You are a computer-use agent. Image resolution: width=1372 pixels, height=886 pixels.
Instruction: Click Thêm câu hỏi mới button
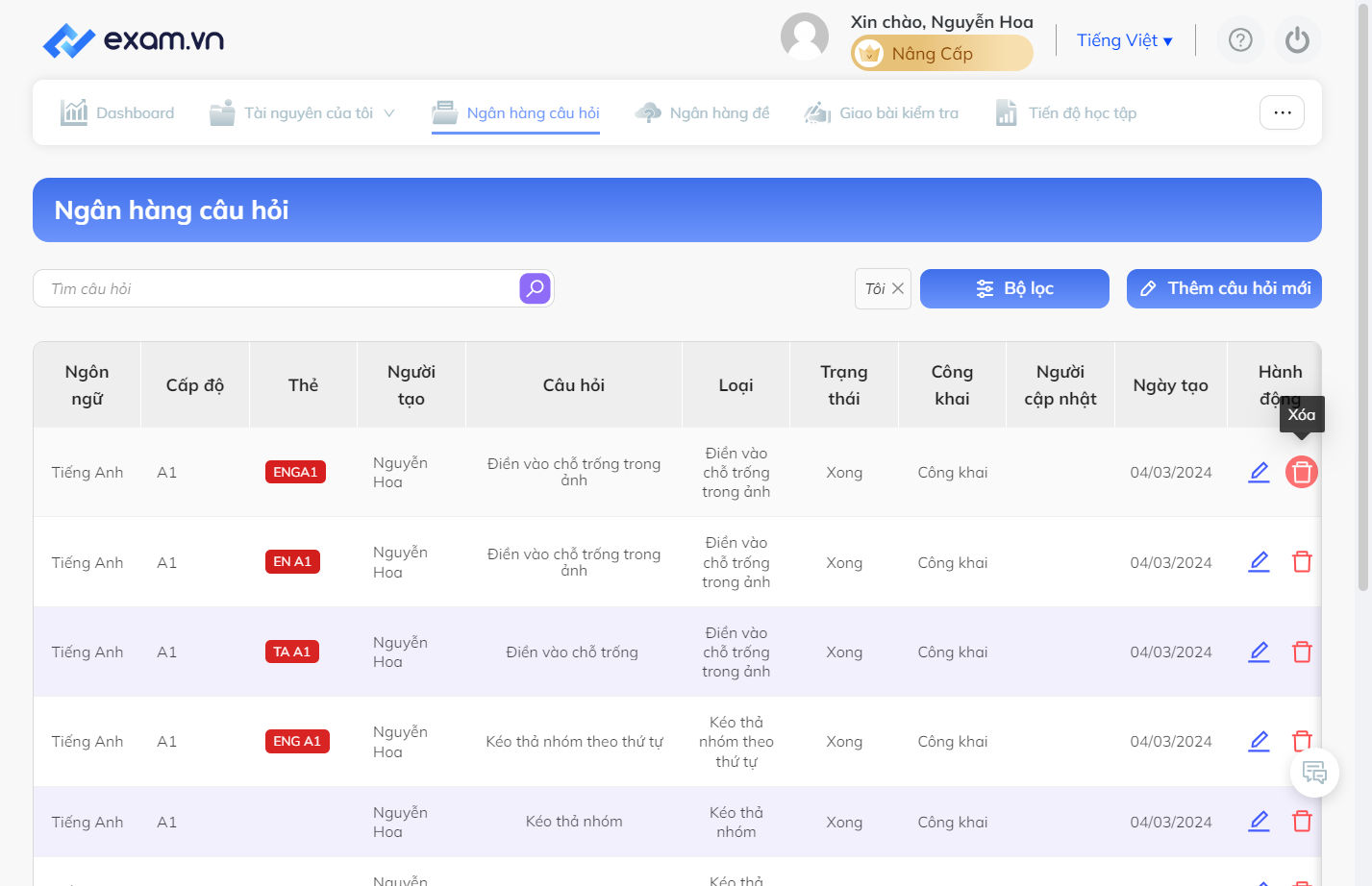pyautogui.click(x=1224, y=288)
